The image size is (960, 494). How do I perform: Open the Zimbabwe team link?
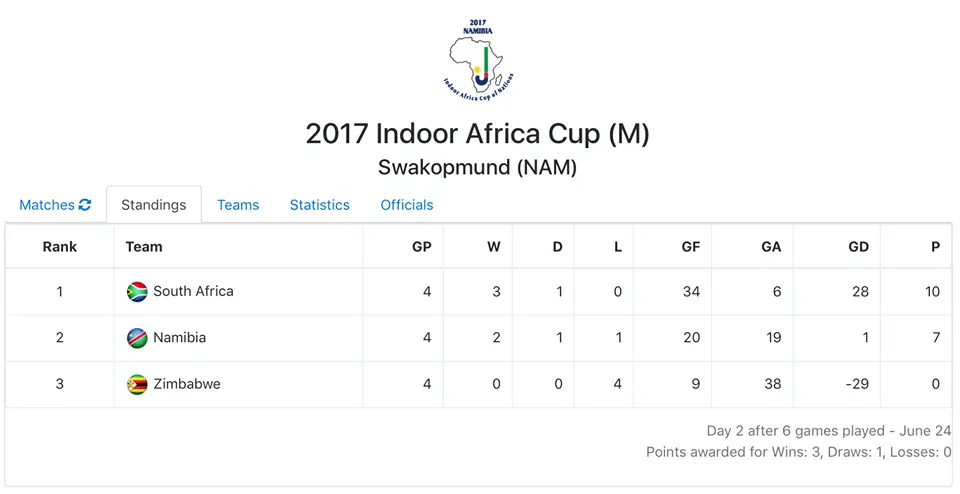point(187,384)
